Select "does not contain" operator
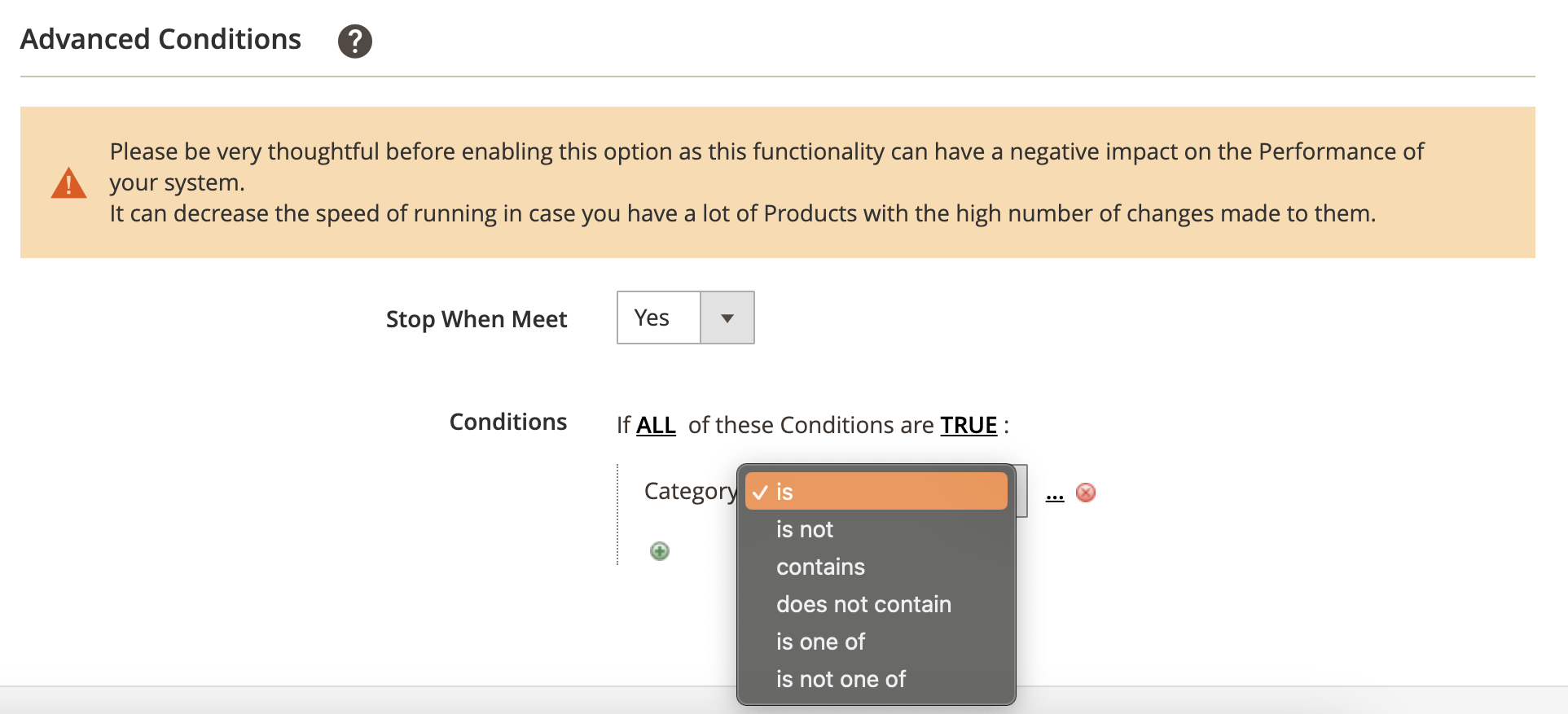Screen dimensions: 1568x714 [x=863, y=604]
